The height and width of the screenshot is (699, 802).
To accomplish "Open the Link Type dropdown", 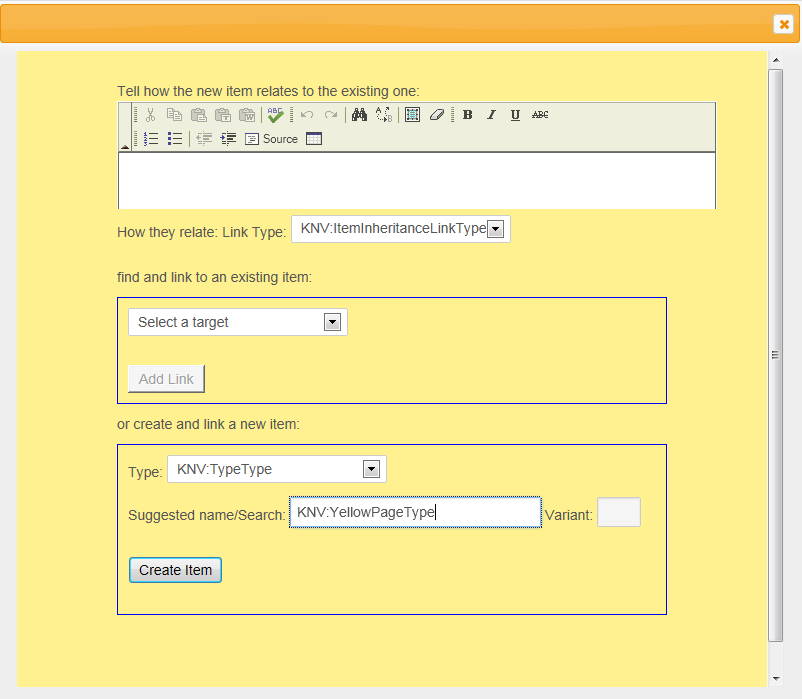I will coord(401,229).
